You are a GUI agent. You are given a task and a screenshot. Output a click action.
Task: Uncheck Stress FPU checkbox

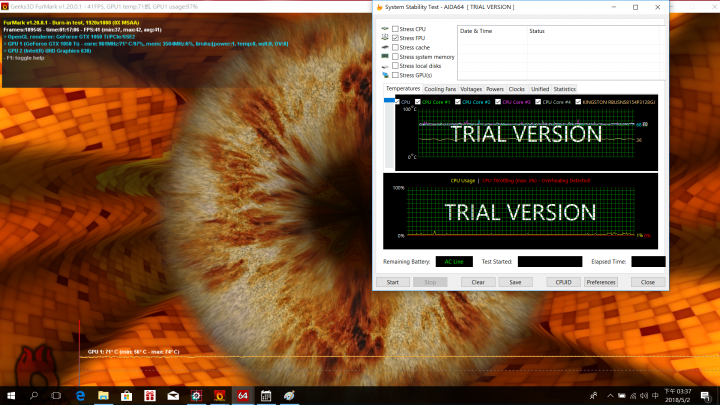click(x=395, y=38)
